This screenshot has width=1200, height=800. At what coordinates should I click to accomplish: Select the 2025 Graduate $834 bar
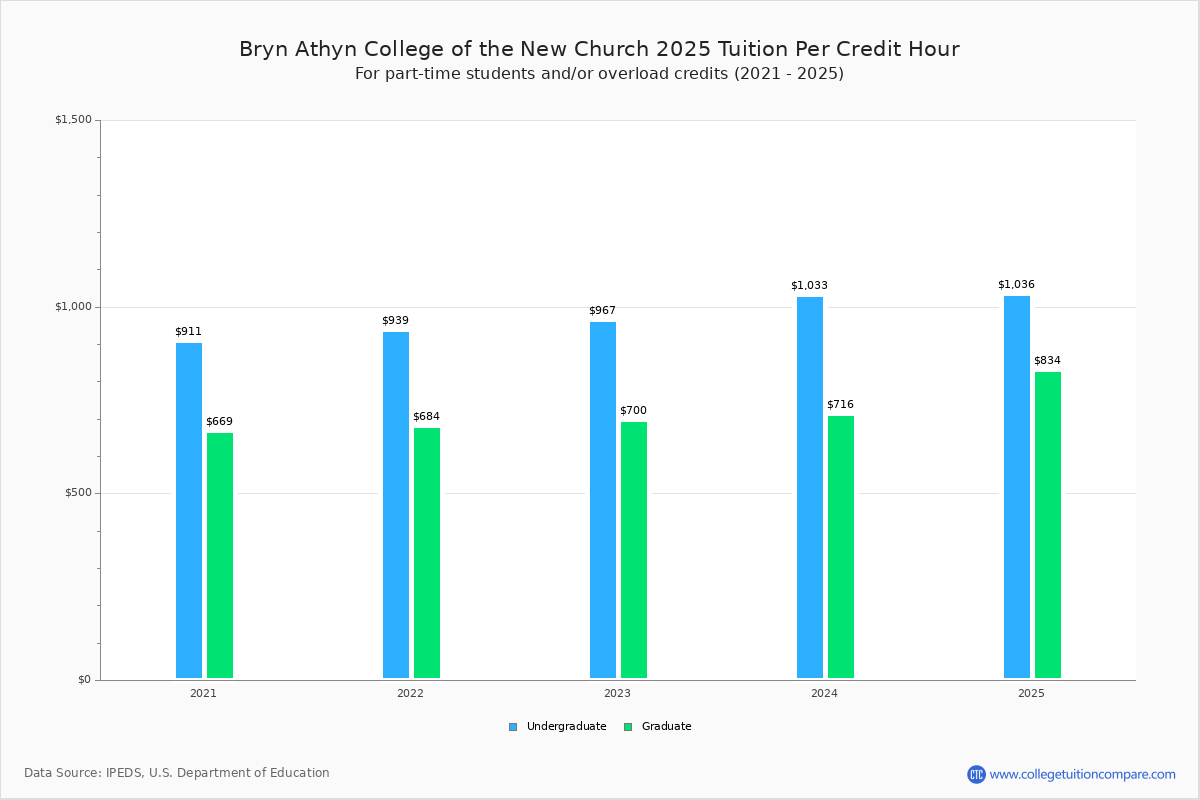pyautogui.click(x=1048, y=525)
